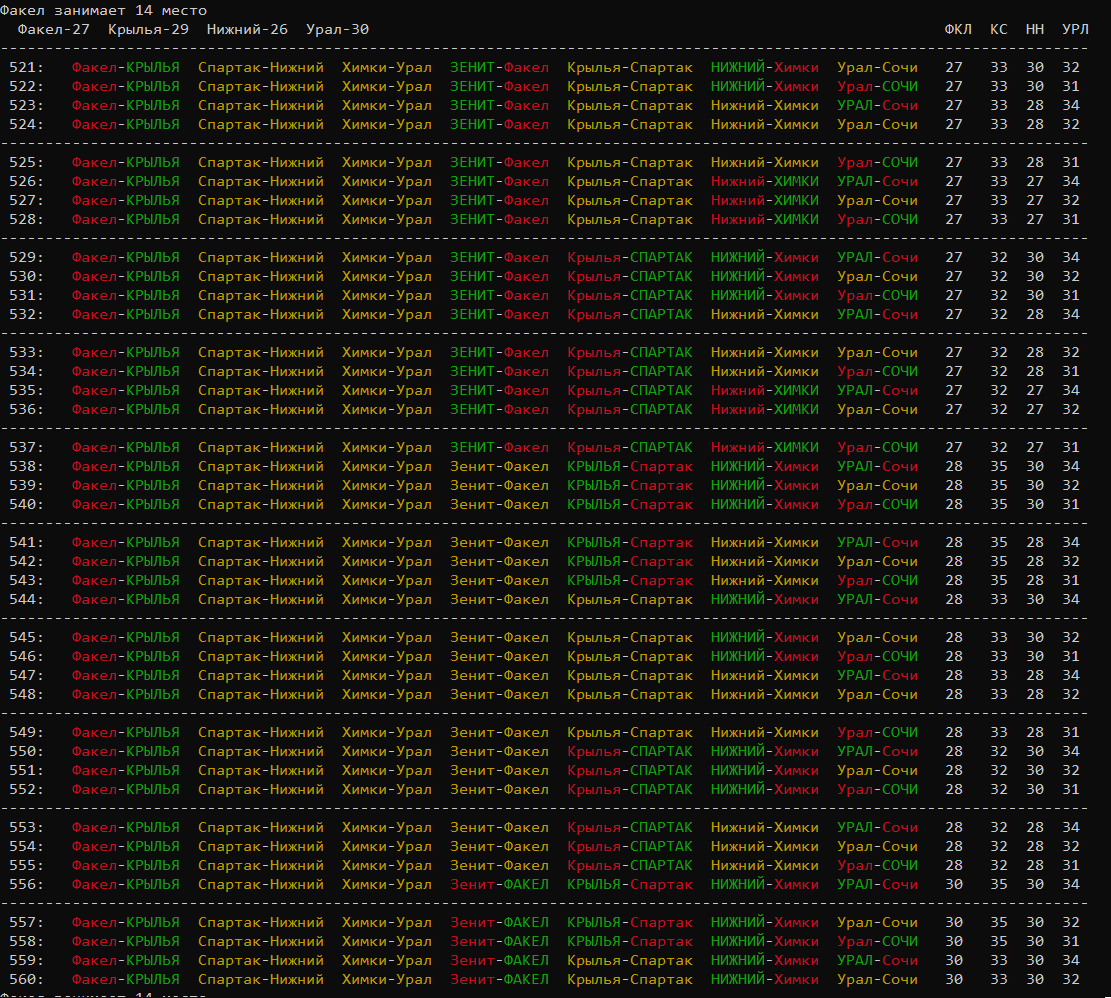Image resolution: width=1111 pixels, height=998 pixels.
Task: Click row number '533:'
Action: tap(26, 353)
